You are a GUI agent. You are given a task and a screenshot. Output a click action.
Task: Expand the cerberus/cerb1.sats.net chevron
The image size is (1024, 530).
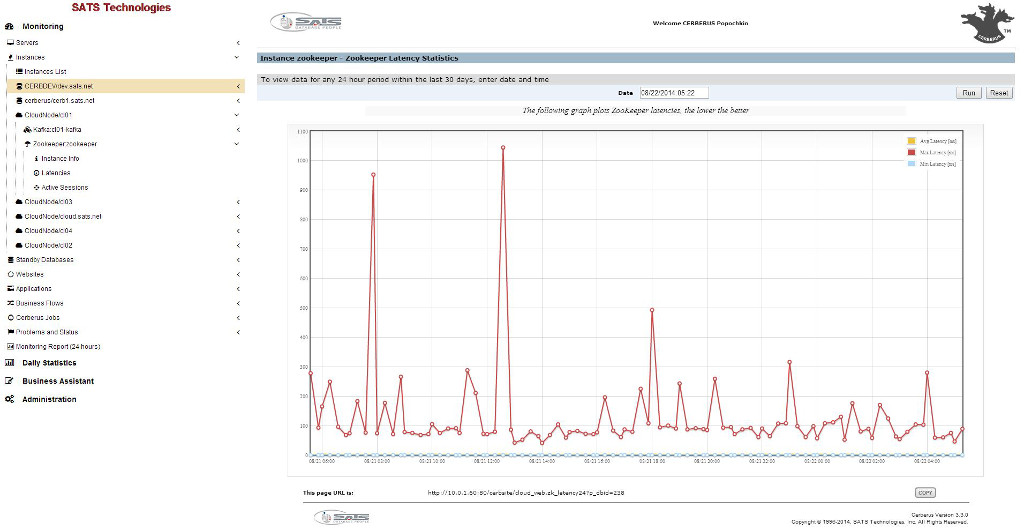tap(238, 101)
